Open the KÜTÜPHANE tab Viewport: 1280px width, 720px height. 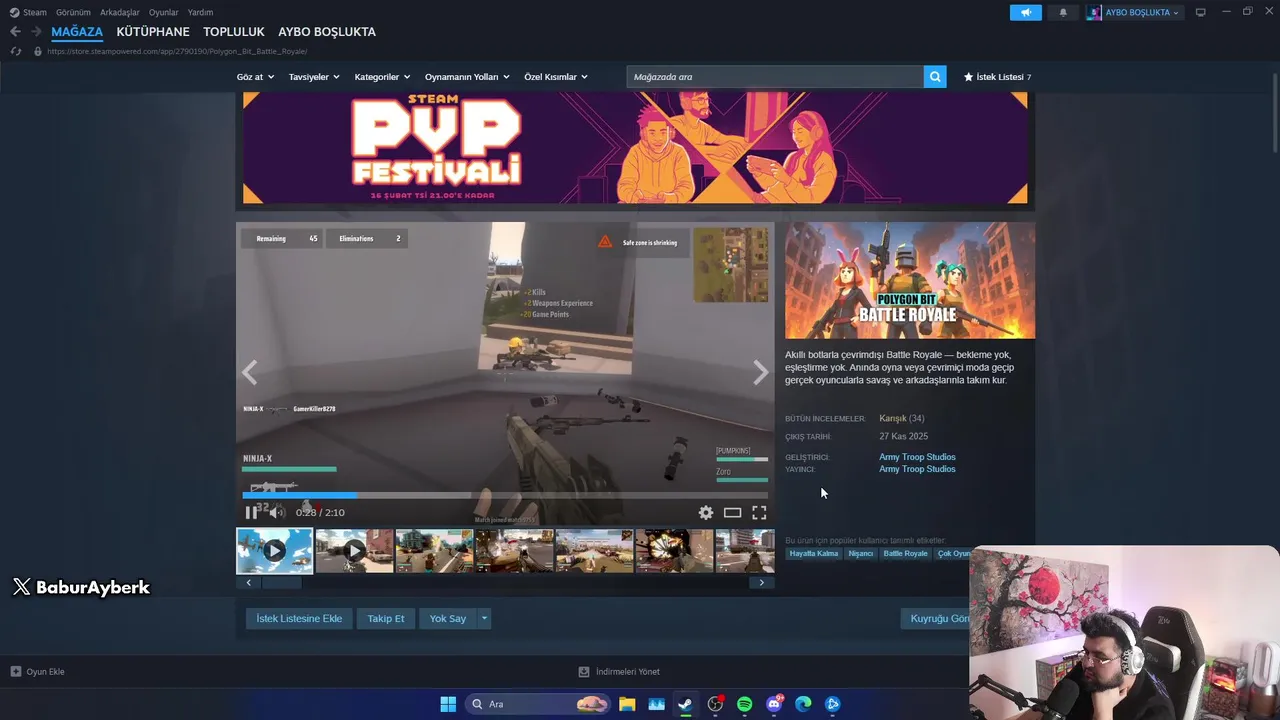[153, 32]
